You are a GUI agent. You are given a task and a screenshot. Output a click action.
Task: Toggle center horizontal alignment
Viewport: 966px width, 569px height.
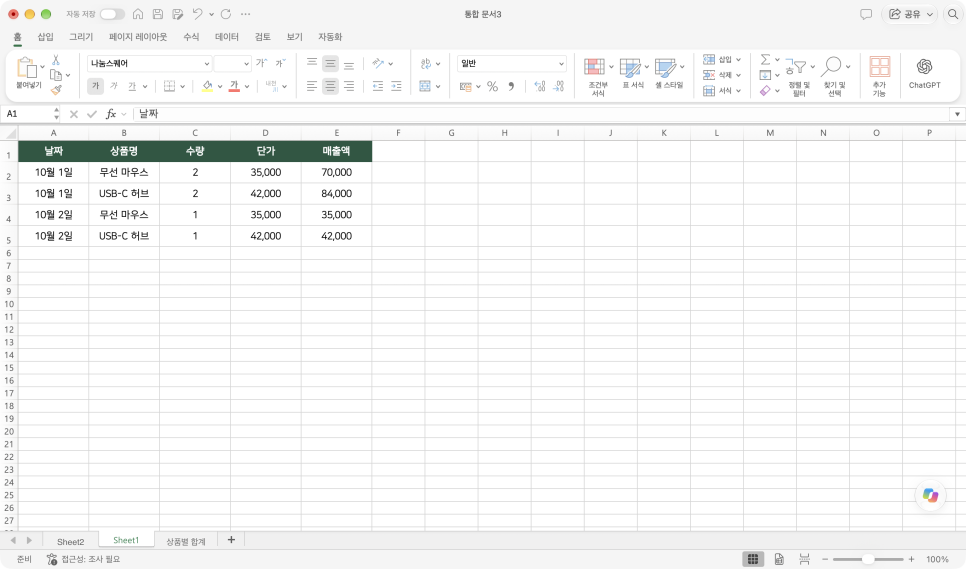[x=330, y=86]
